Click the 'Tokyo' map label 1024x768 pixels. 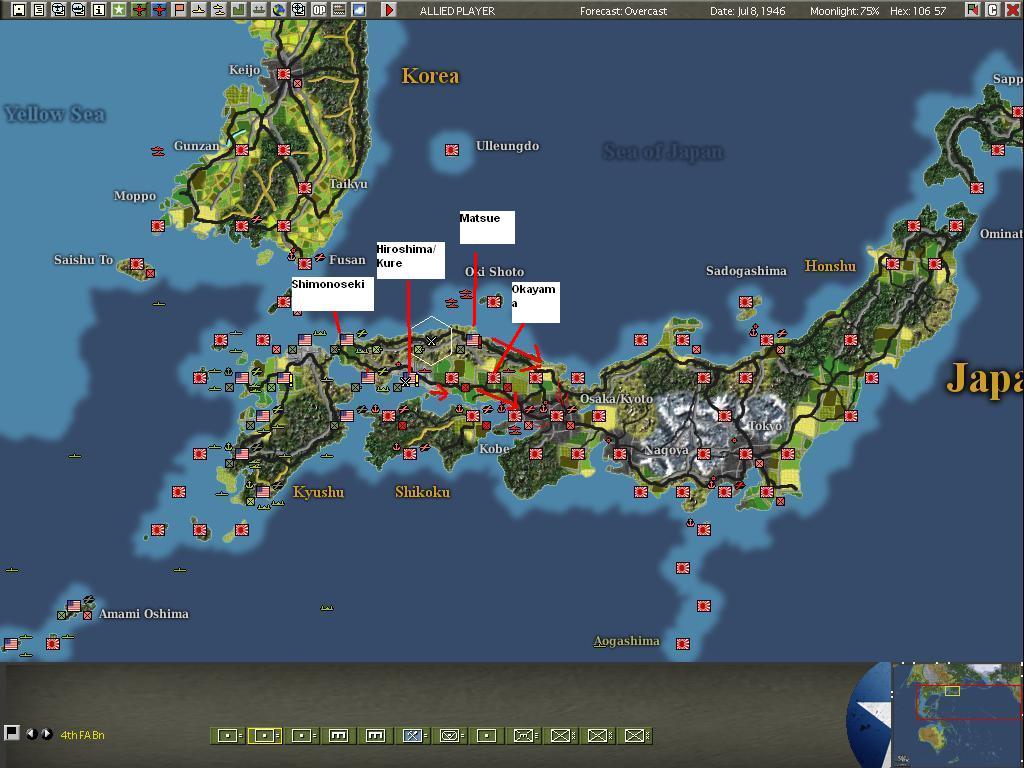(765, 426)
